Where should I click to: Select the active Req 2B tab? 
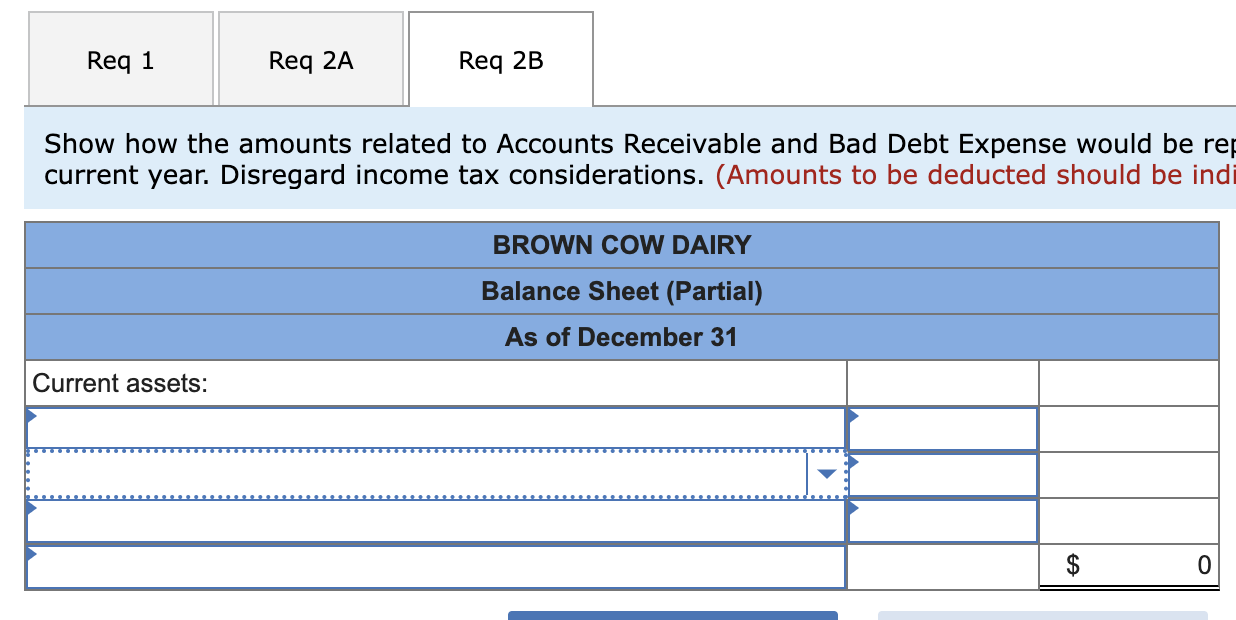500,59
